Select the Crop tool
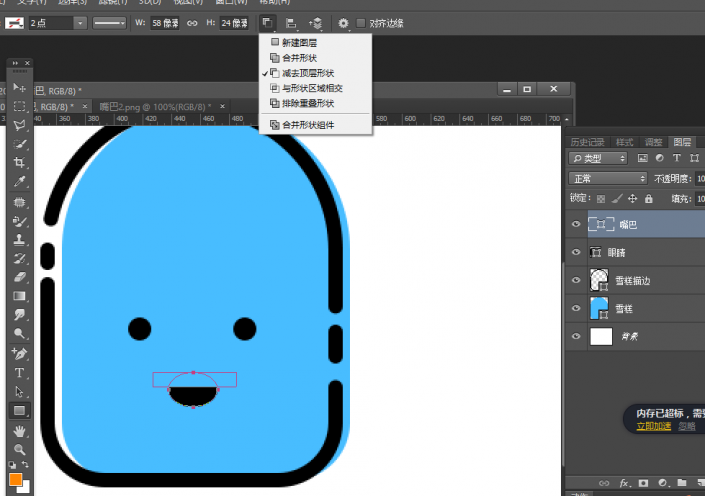Screen dimensions: 705x496 19,162
